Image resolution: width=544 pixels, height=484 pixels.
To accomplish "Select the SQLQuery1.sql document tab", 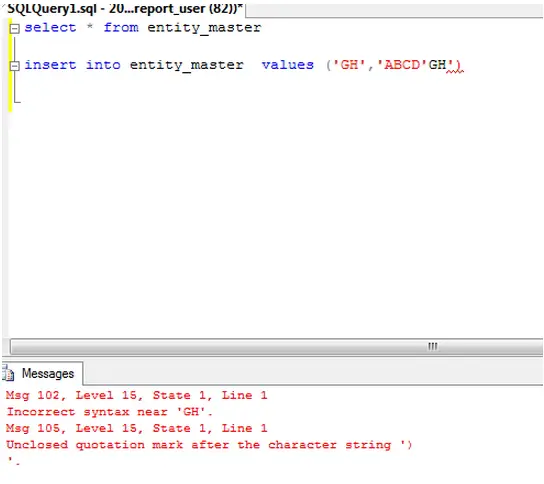I will tap(124, 8).
